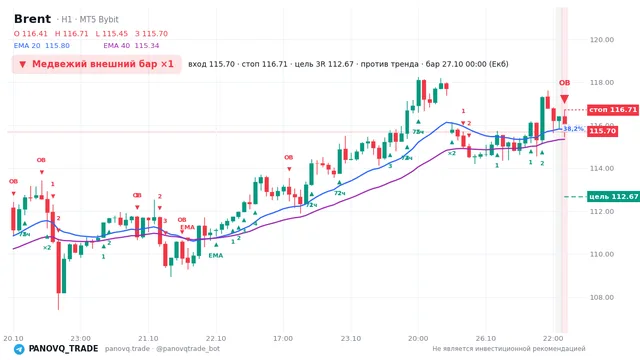This screenshot has width=640, height=360.
Task: Click the 108.00 price axis label
Action: click(602, 297)
